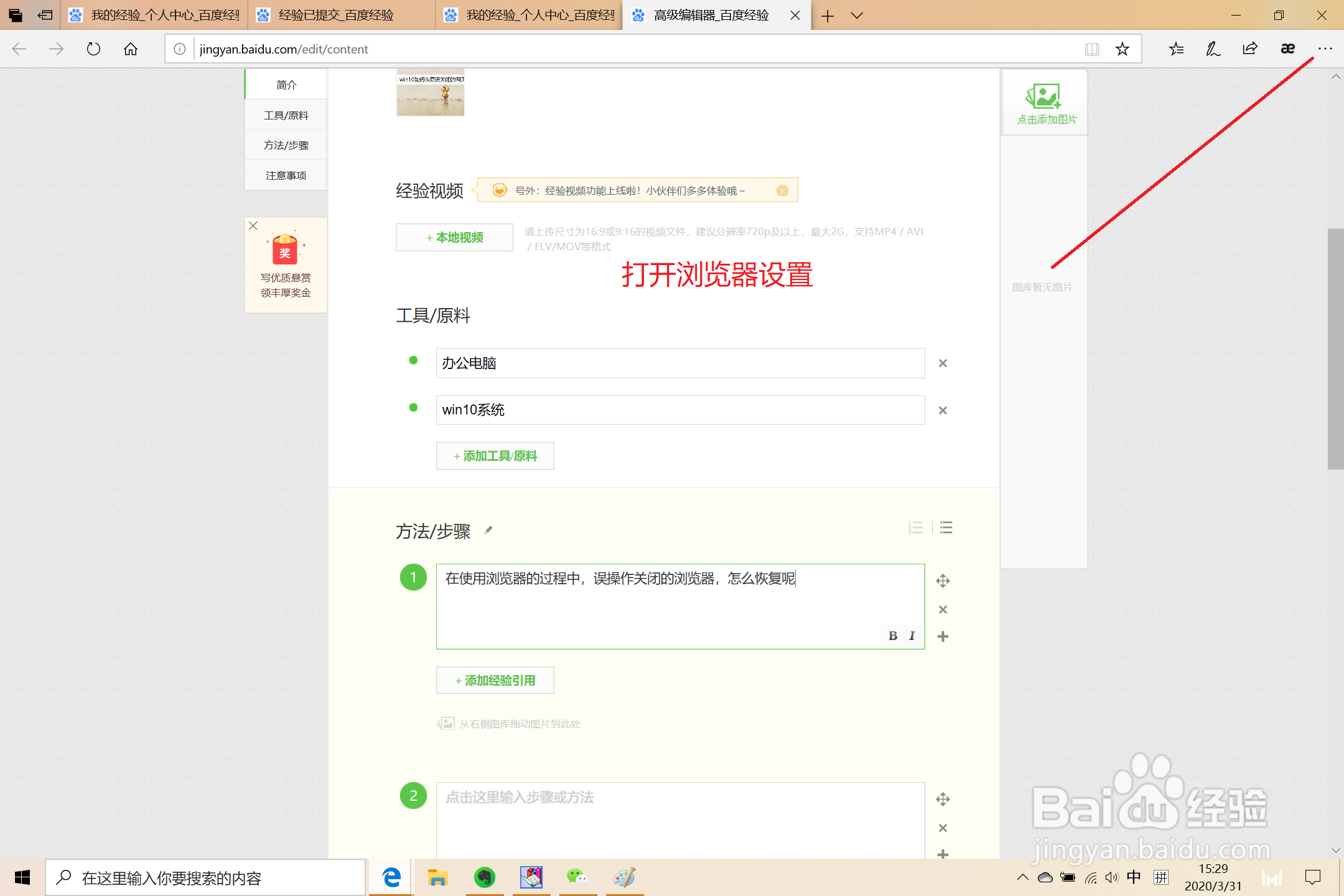Switch input language via 中 tray toggle
1344x896 pixels.
coord(1134,877)
